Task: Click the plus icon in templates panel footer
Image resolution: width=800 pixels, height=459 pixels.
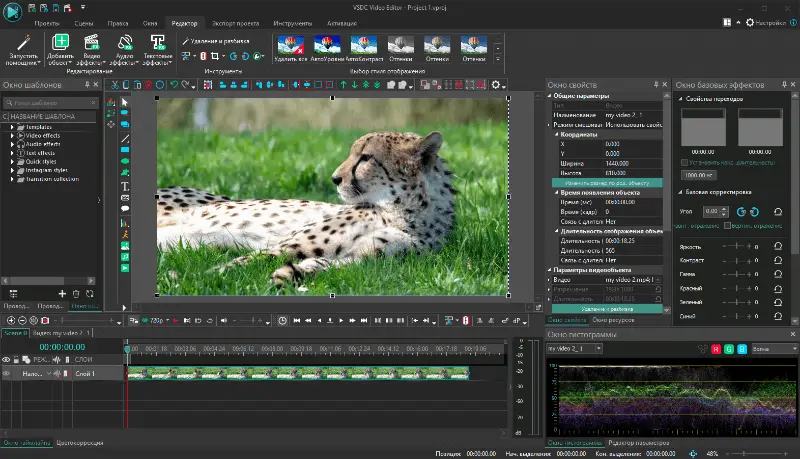Action: click(62, 294)
